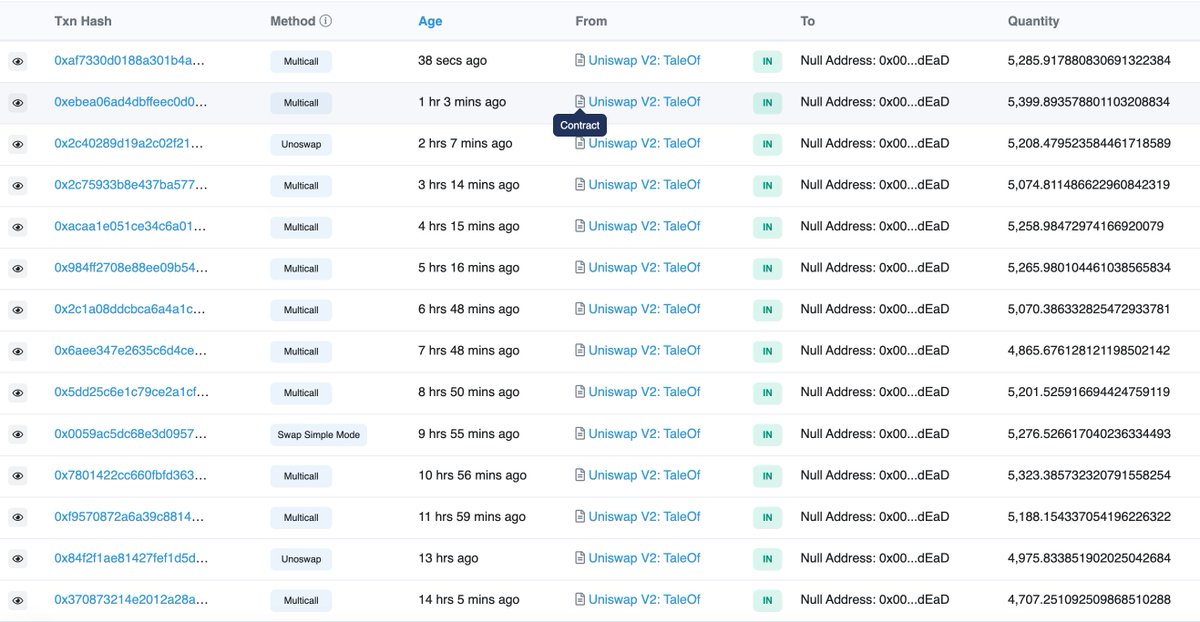1200x622 pixels.
Task: Open Uniswap V2: TaleOf in 4 hrs 15 mins row
Action: [644, 227]
